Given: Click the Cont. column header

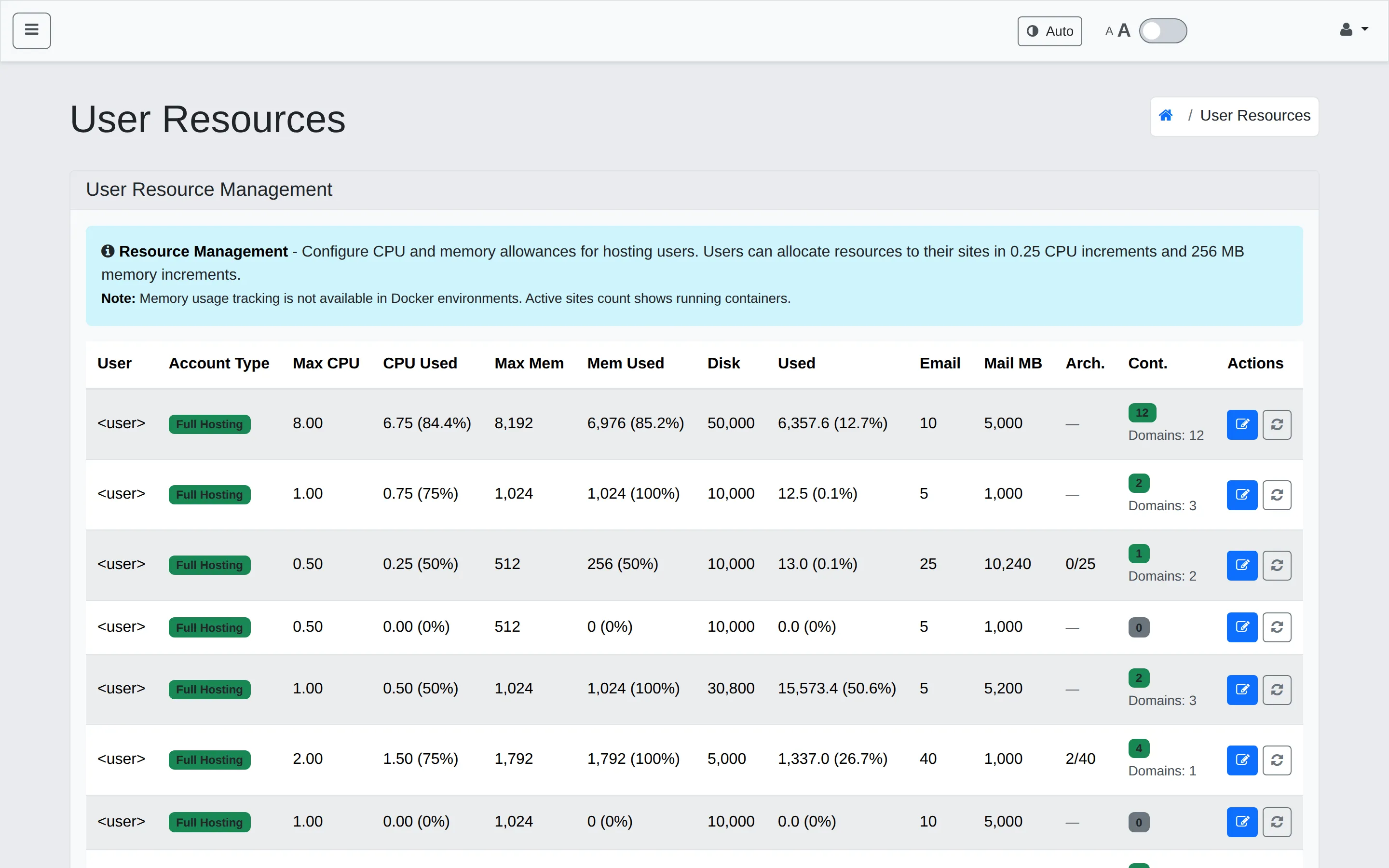Looking at the screenshot, I should (1147, 364).
